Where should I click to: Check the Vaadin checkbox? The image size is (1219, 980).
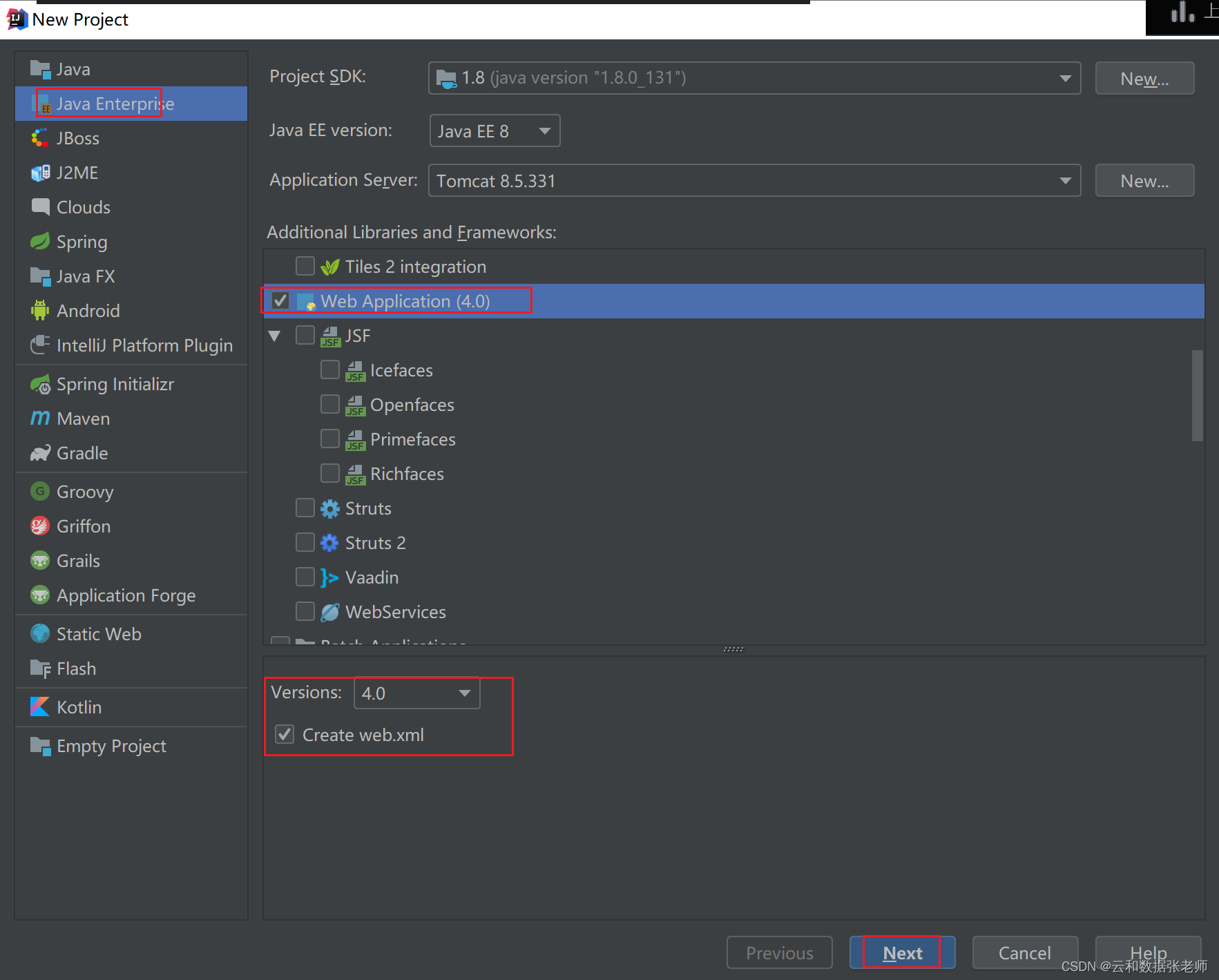305,577
